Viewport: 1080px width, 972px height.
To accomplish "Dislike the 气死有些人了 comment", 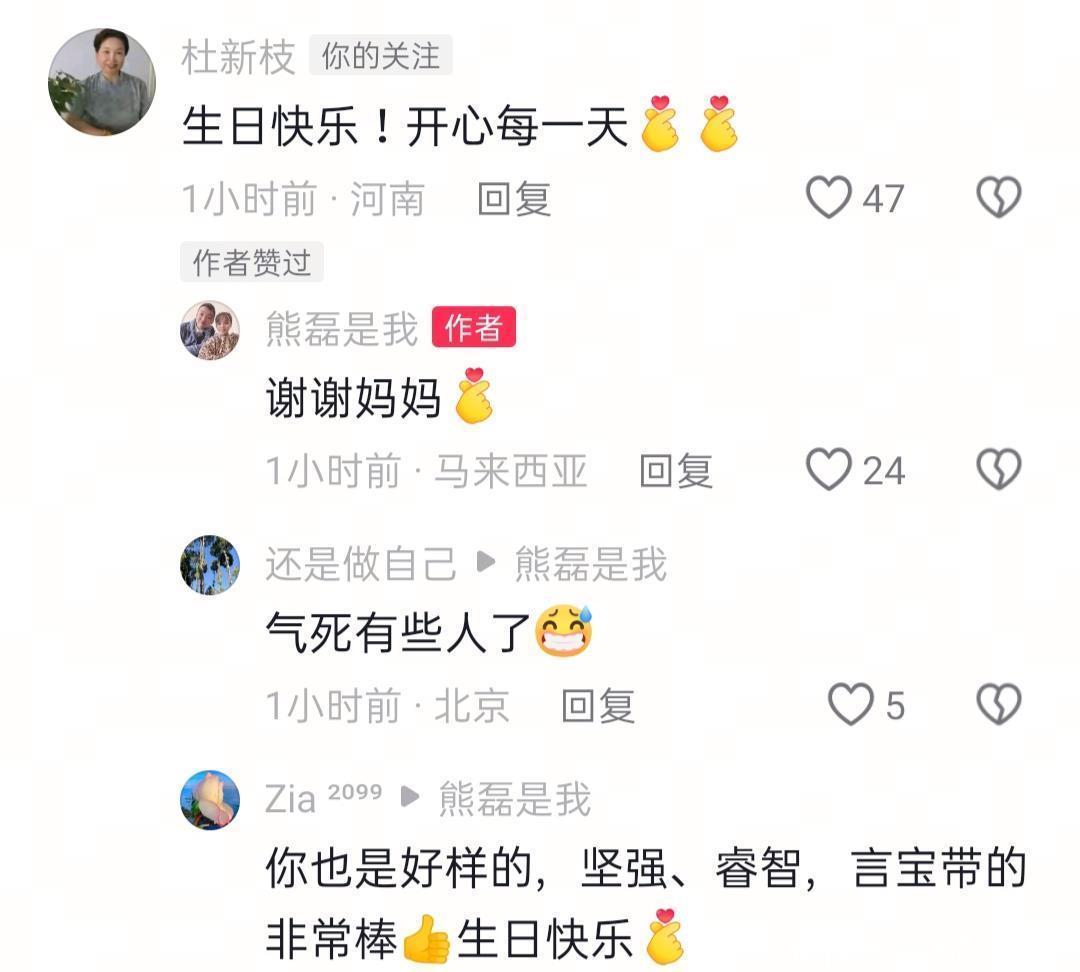I will point(999,705).
